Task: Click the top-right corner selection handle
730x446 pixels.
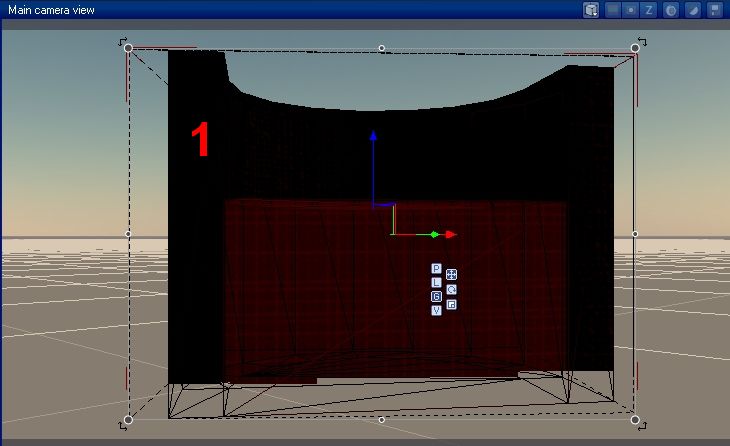Action: pos(635,48)
